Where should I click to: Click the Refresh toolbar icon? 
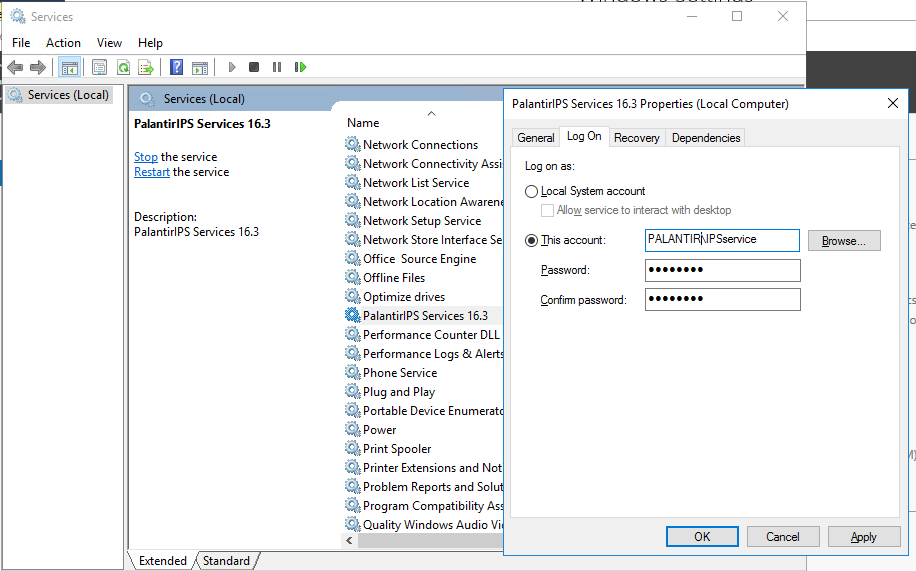coord(123,67)
